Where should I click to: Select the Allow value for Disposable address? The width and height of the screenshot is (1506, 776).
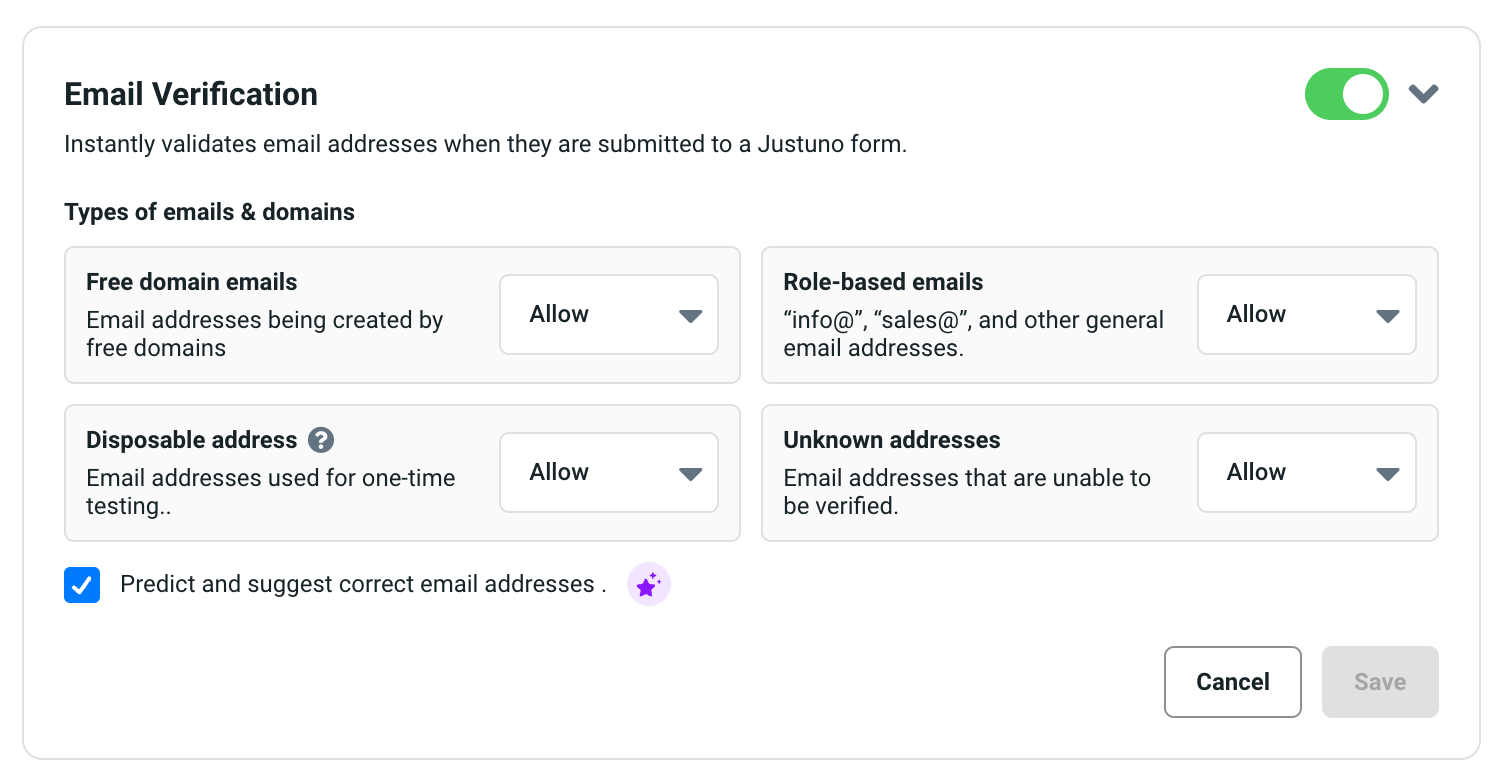pos(559,472)
